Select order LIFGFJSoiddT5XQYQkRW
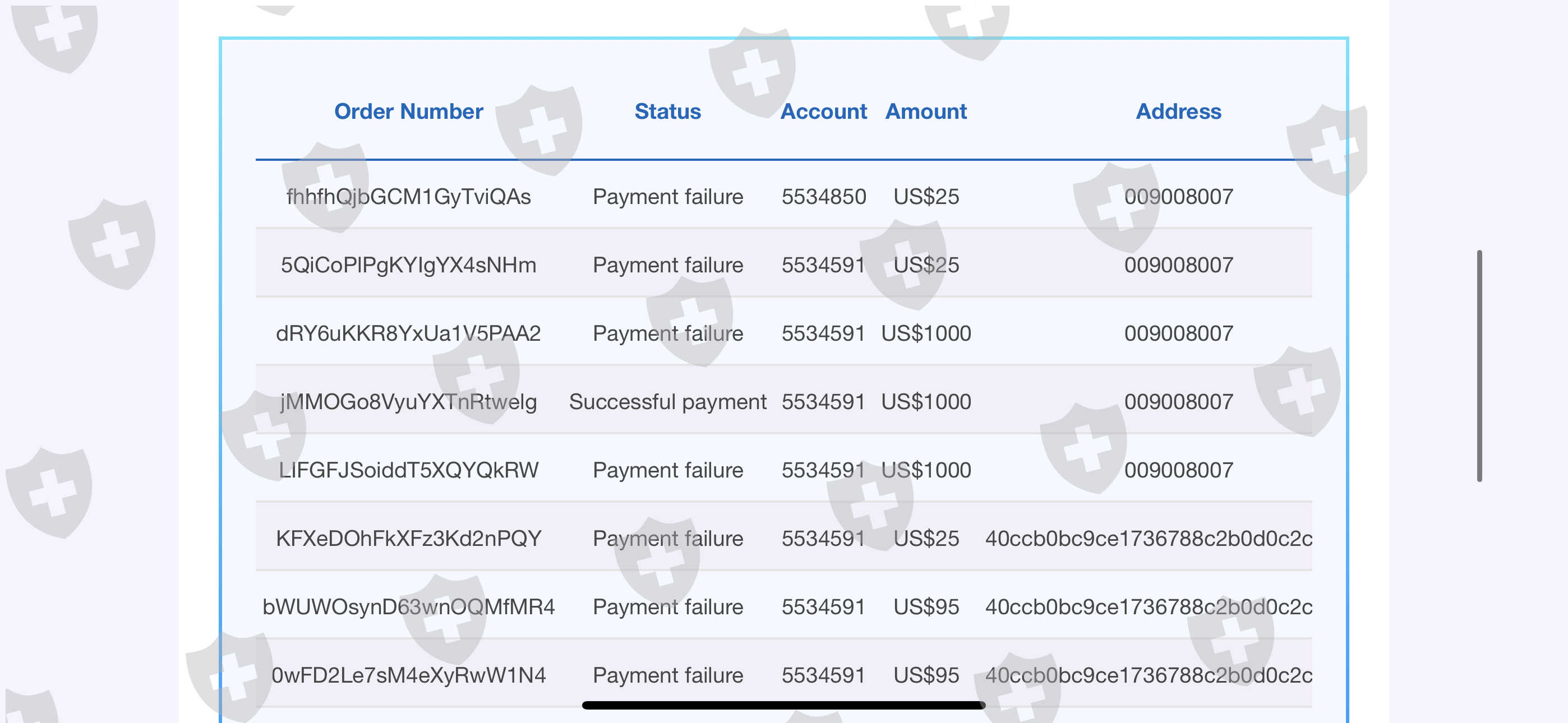This screenshot has height=723, width=1568. pyautogui.click(x=408, y=470)
